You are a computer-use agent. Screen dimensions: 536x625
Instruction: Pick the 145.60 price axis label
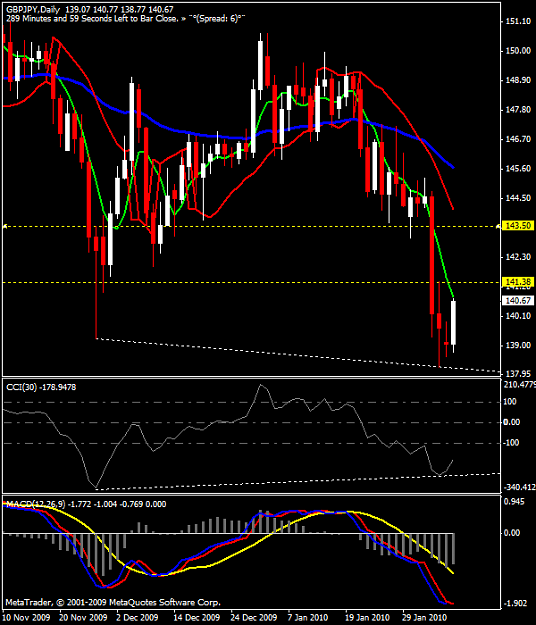pos(518,169)
